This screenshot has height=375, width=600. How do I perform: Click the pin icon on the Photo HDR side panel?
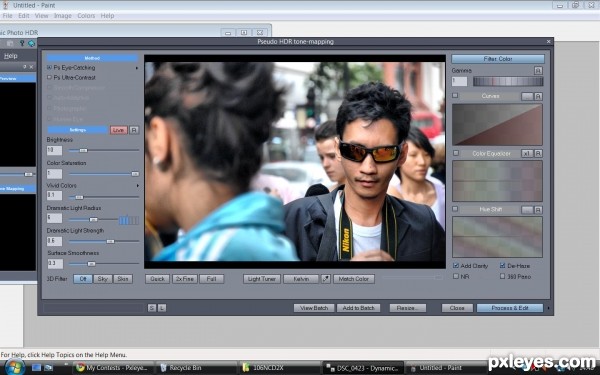tap(24, 67)
